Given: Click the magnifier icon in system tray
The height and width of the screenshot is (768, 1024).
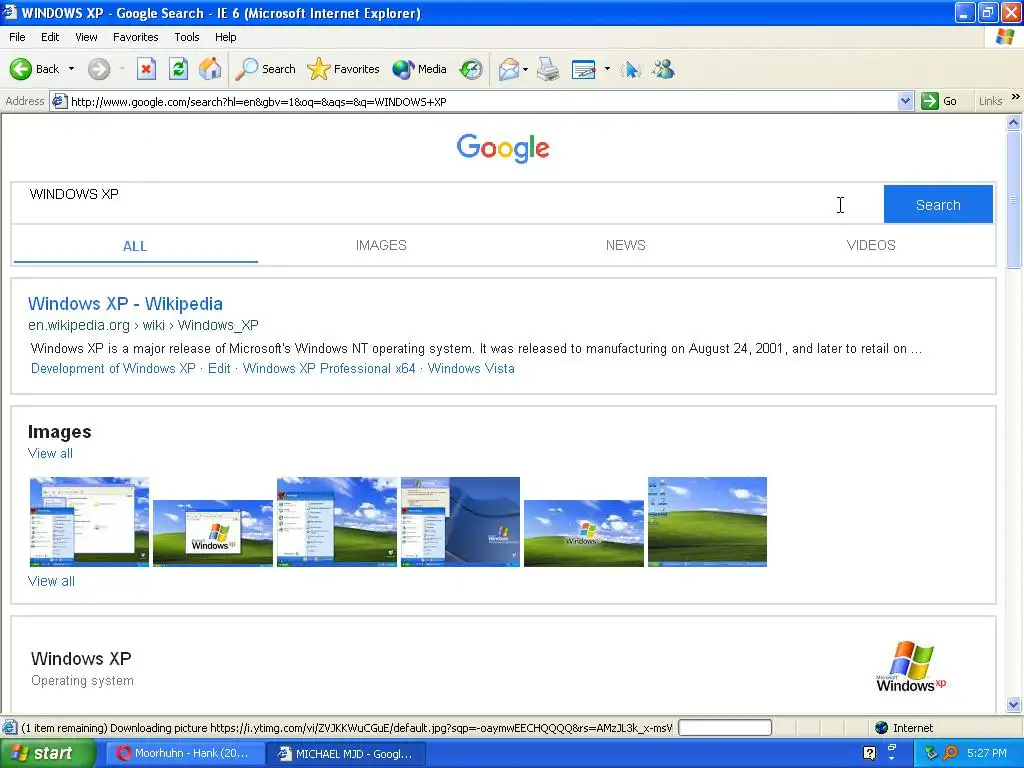Looking at the screenshot, I should coord(950,753).
